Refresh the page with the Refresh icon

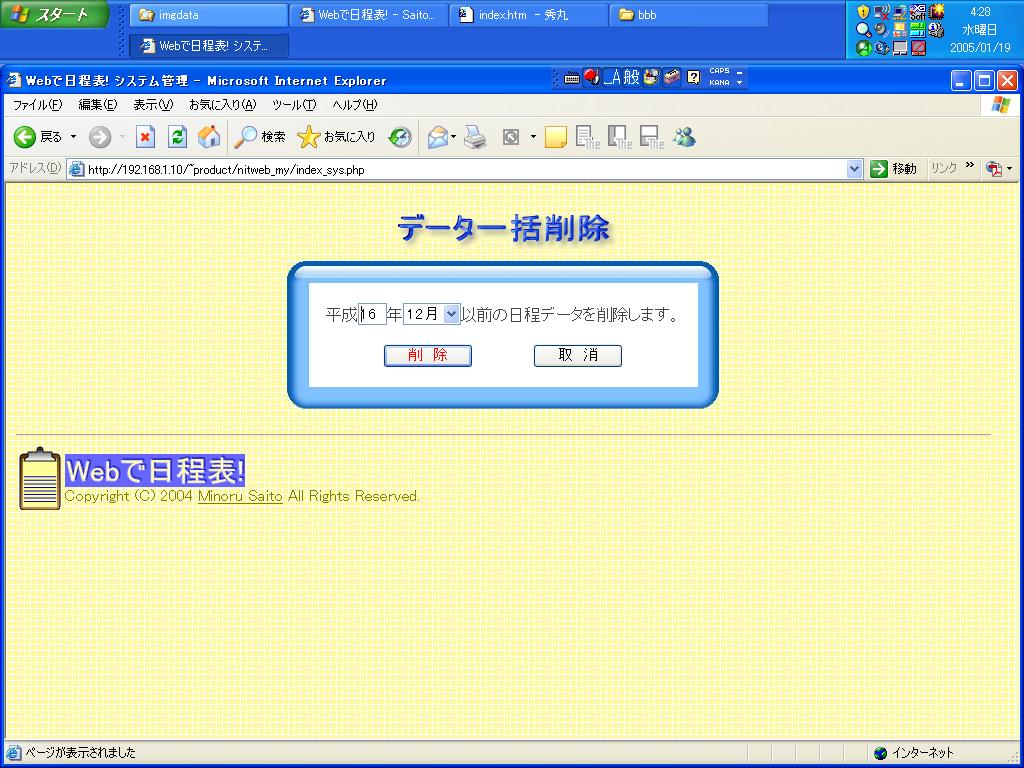(177, 138)
